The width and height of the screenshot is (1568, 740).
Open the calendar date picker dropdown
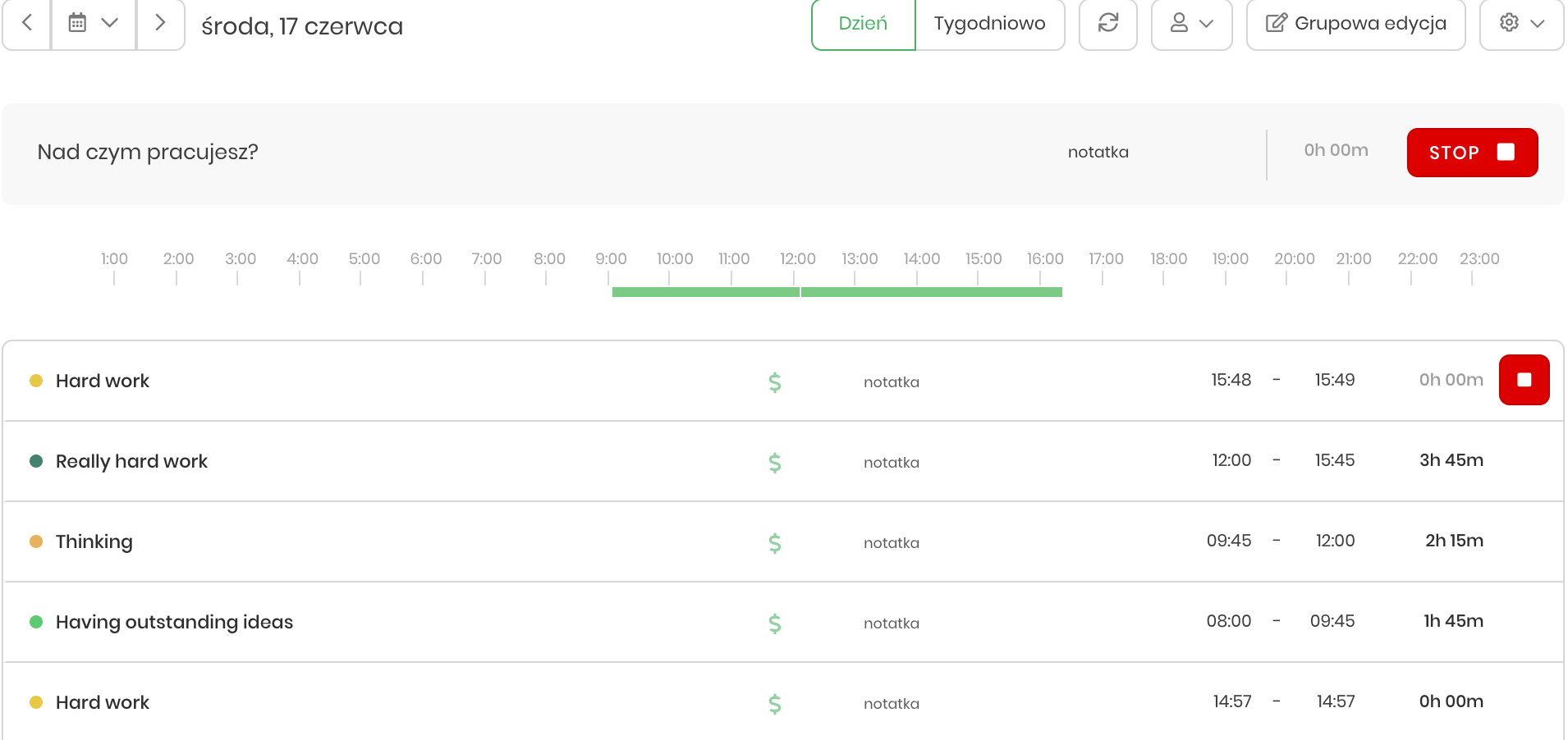coord(94,24)
